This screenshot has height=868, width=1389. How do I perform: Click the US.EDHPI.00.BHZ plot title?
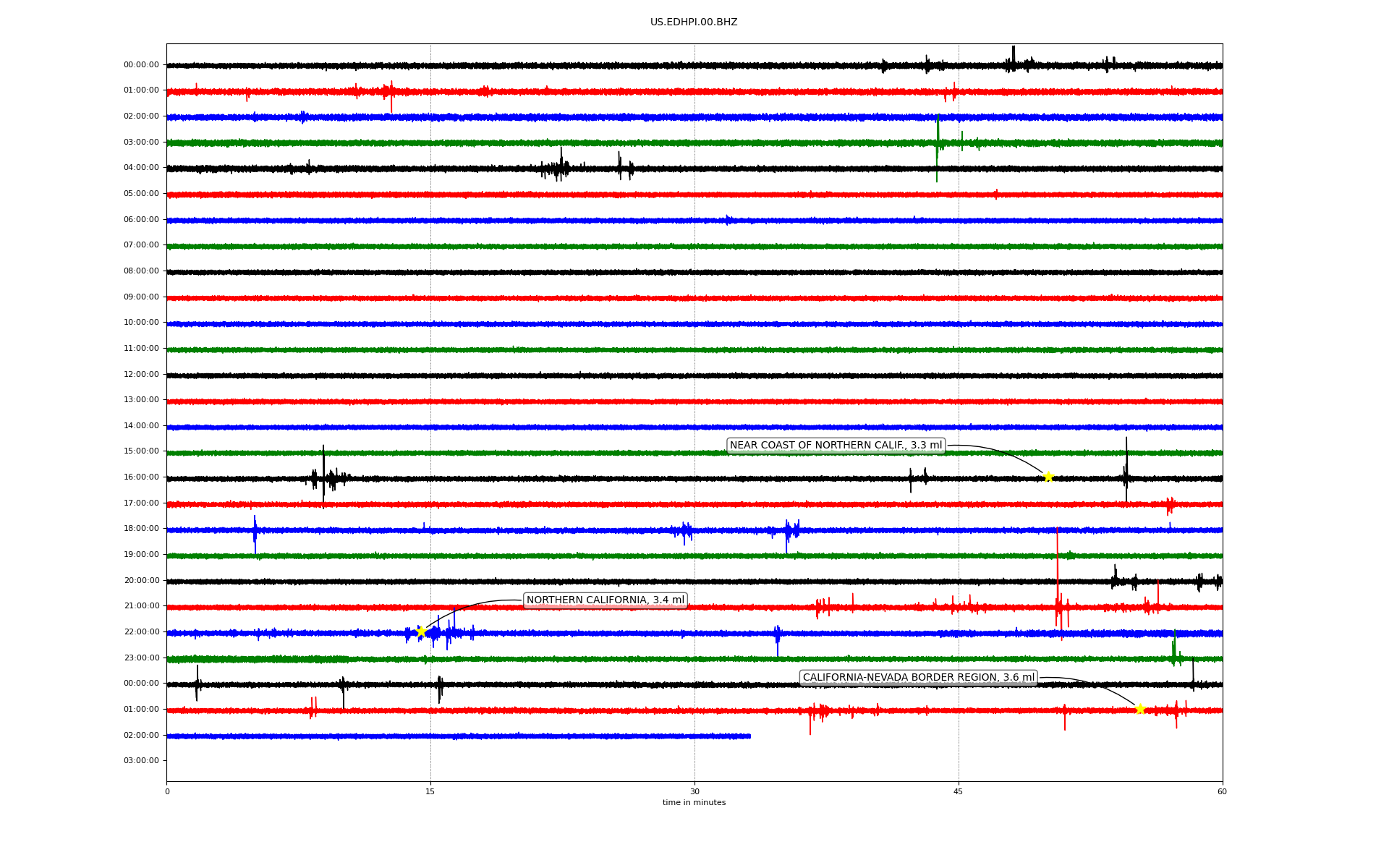(694, 22)
